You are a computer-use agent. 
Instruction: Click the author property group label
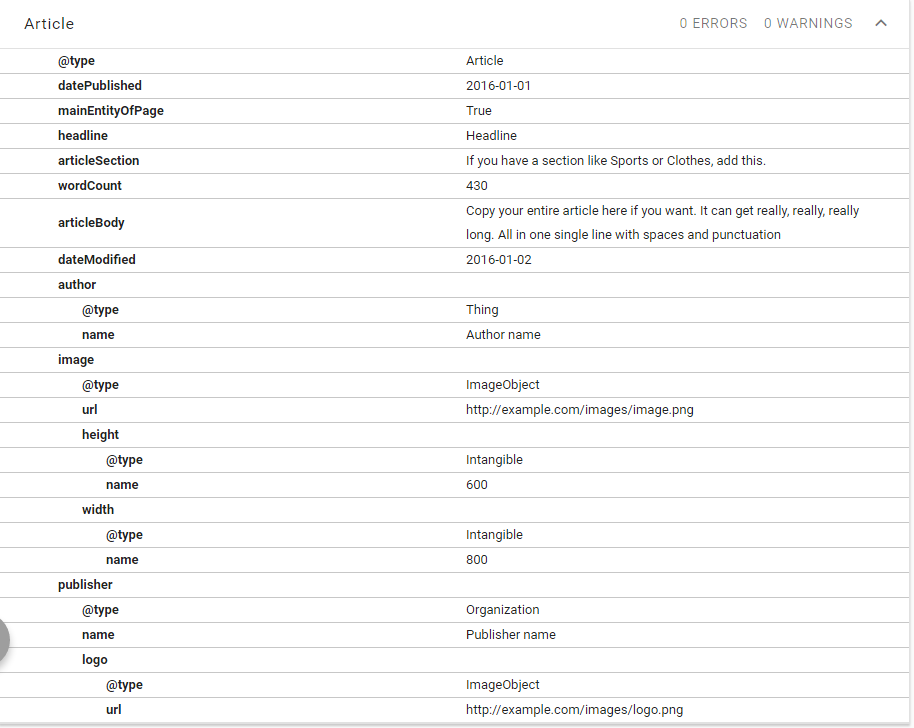point(77,285)
